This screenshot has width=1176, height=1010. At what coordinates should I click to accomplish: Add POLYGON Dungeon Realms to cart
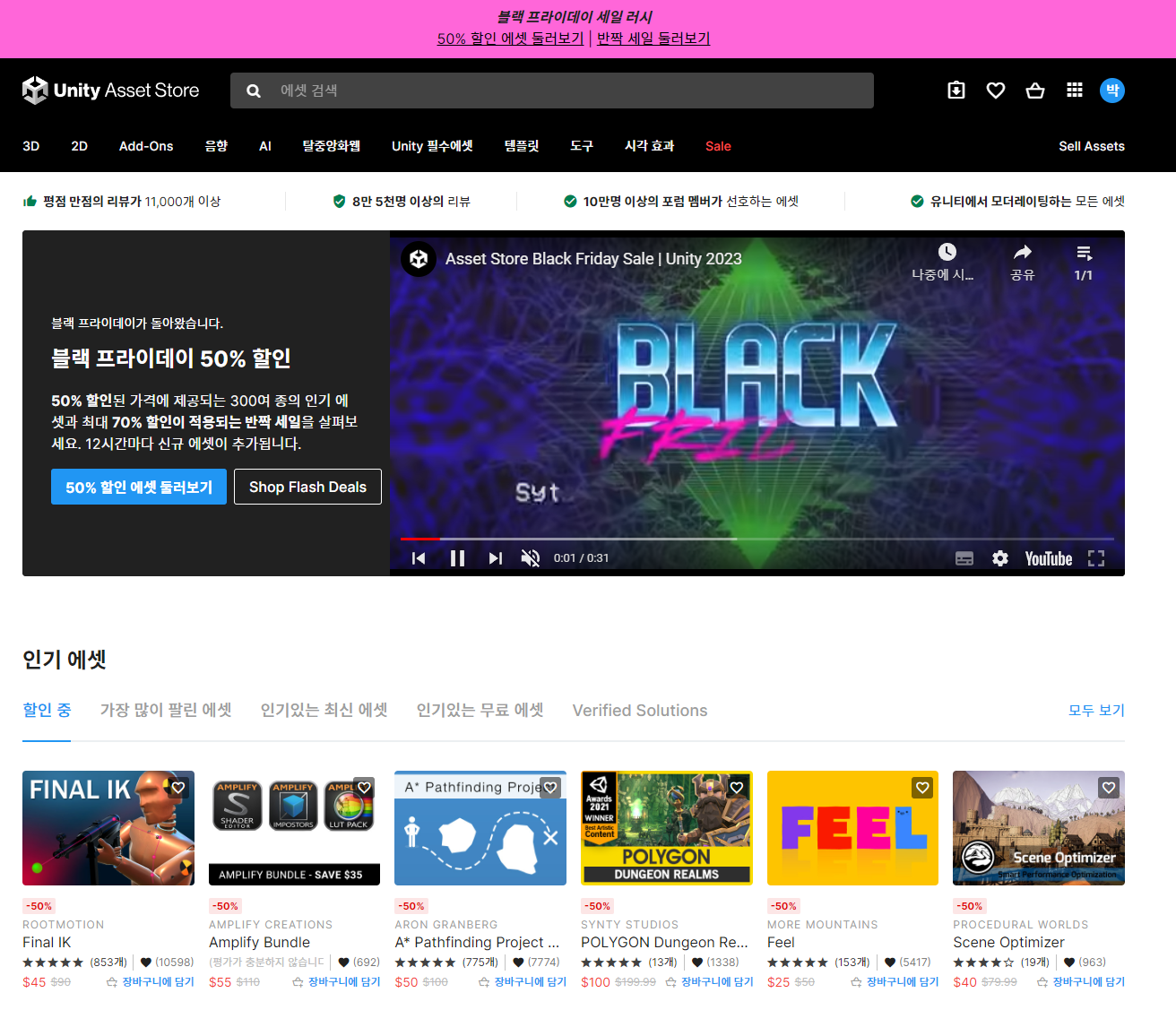coord(709,982)
